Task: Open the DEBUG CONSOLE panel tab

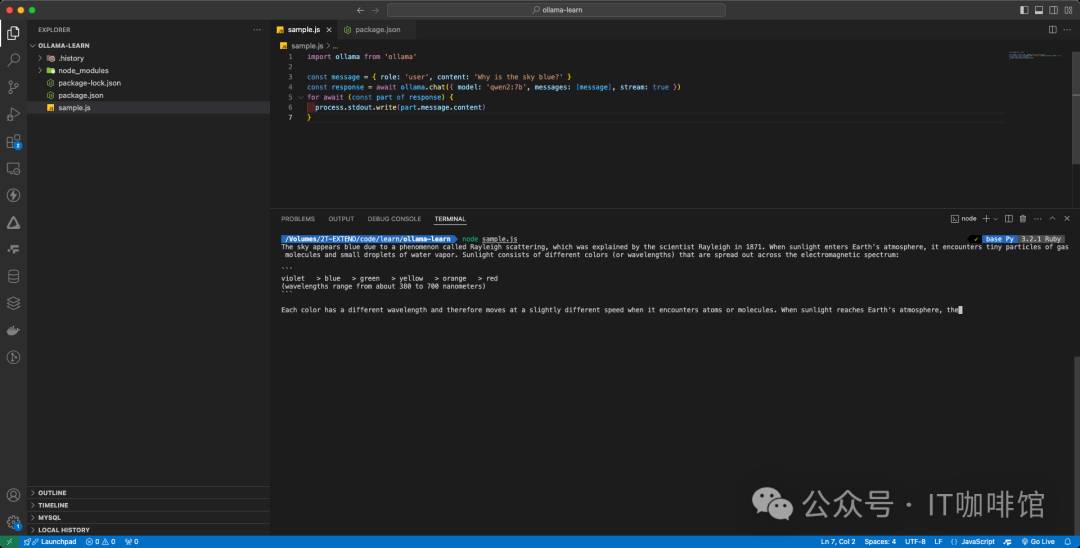Action: pos(394,219)
